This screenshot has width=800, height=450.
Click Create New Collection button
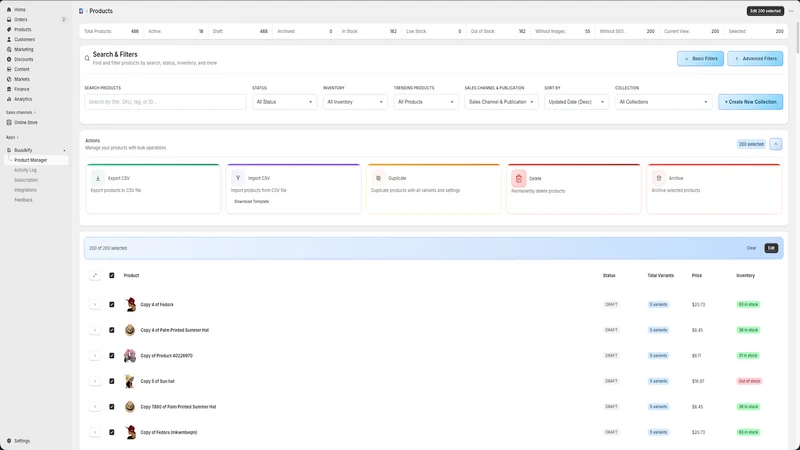click(751, 102)
